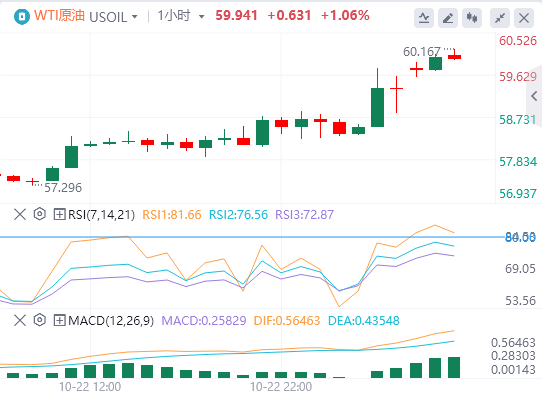Viewport: 542px width, 399px height.
Task: Switch chart type via candlestick icon
Action: 472,18
